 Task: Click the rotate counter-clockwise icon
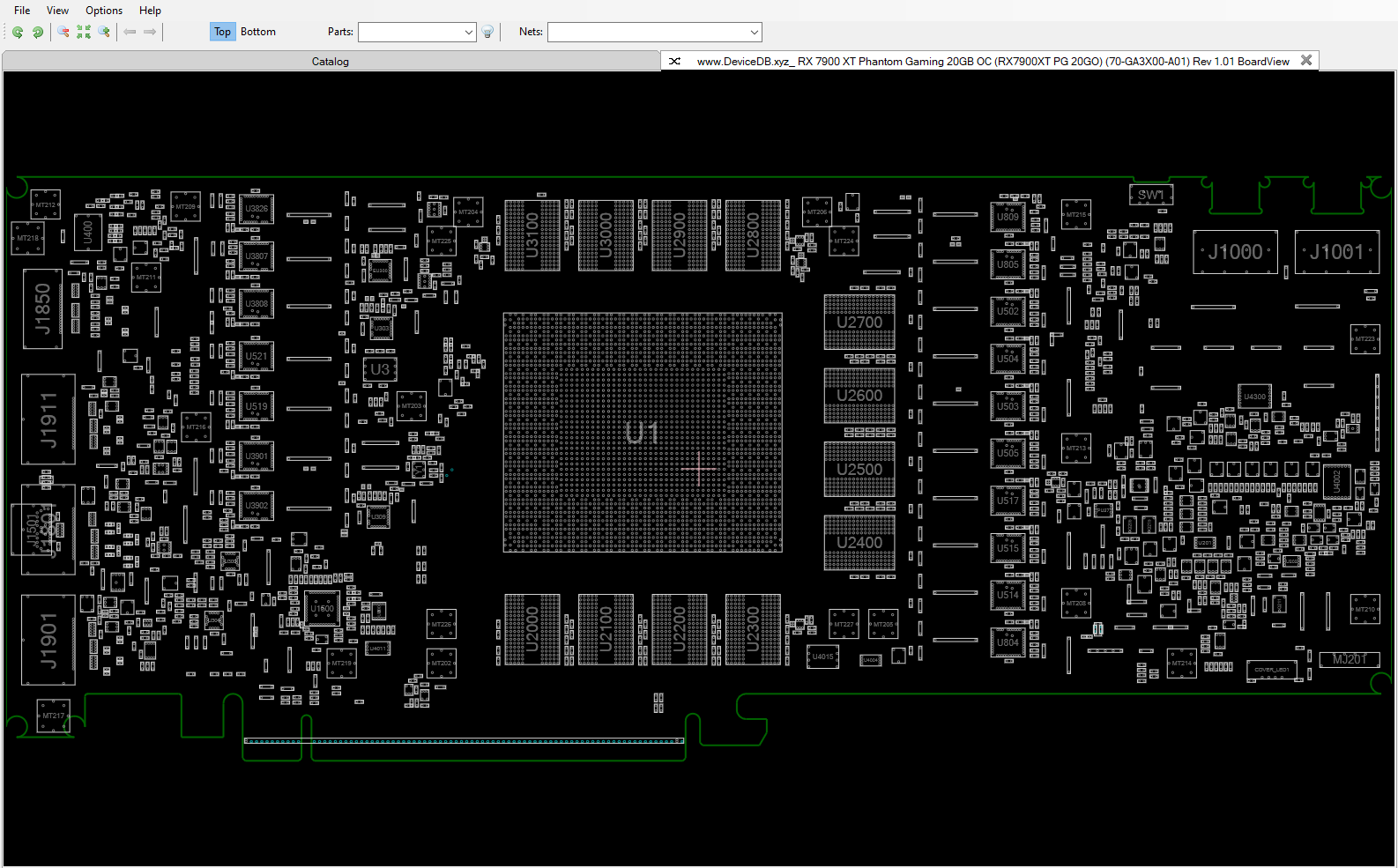click(x=18, y=32)
